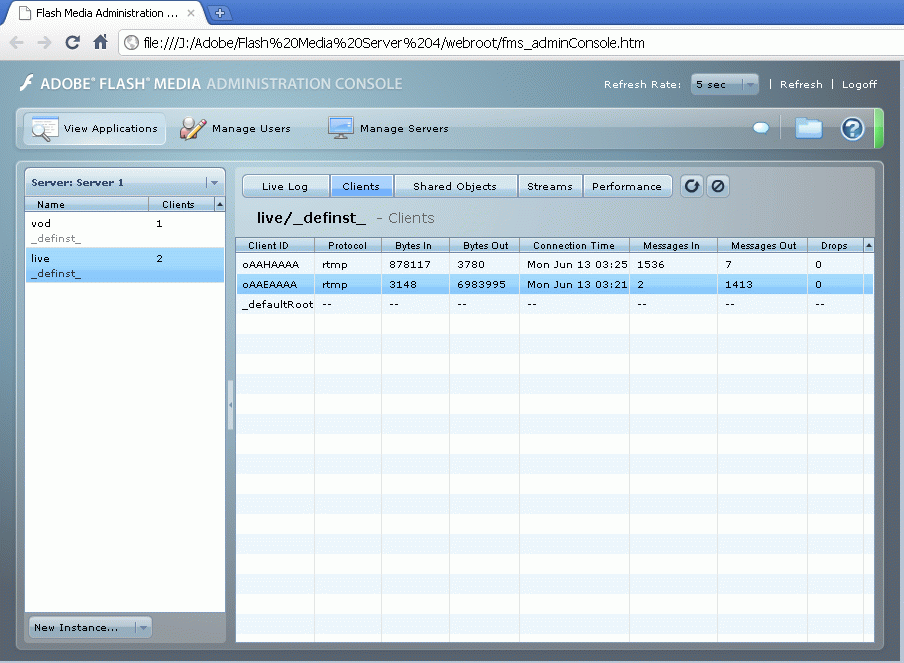Open the Shared Objects tab
This screenshot has height=663, width=904.
tap(455, 186)
